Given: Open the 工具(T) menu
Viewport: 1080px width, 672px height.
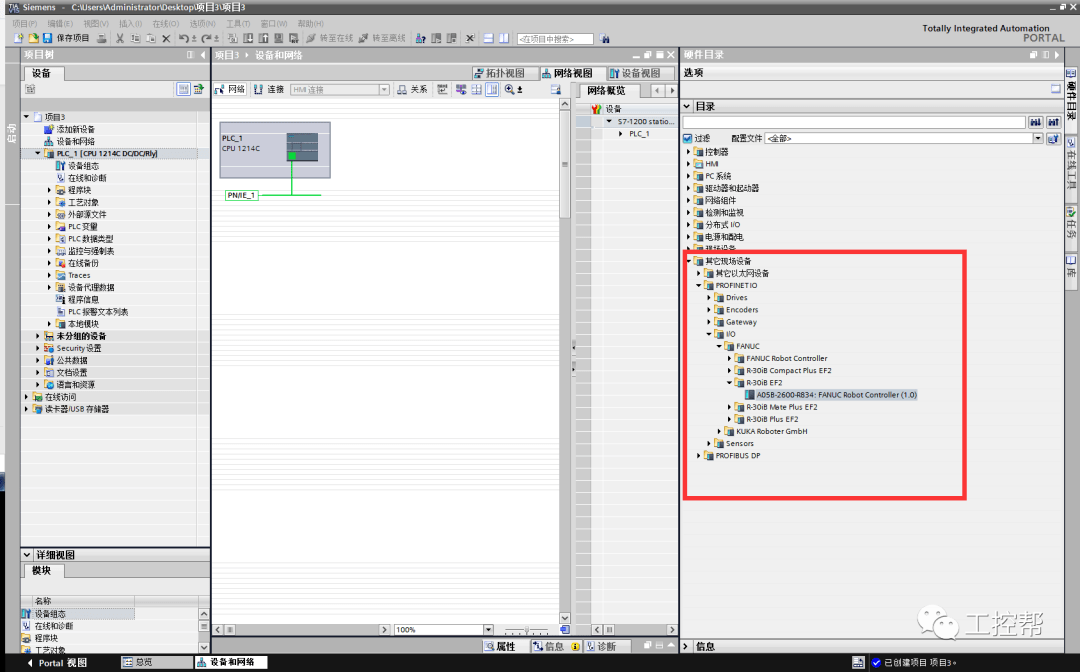Looking at the screenshot, I should point(238,23).
